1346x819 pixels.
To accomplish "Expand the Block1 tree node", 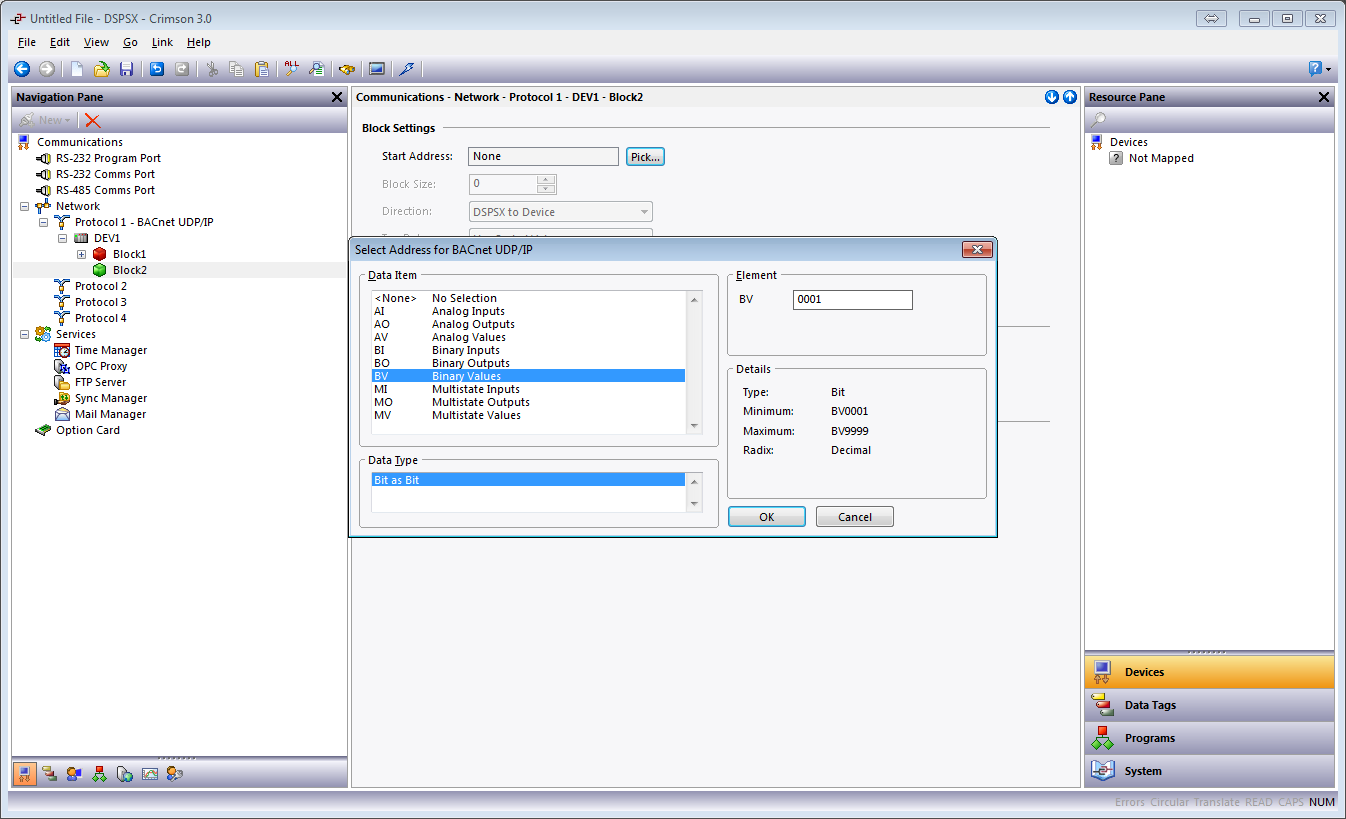I will [82, 254].
